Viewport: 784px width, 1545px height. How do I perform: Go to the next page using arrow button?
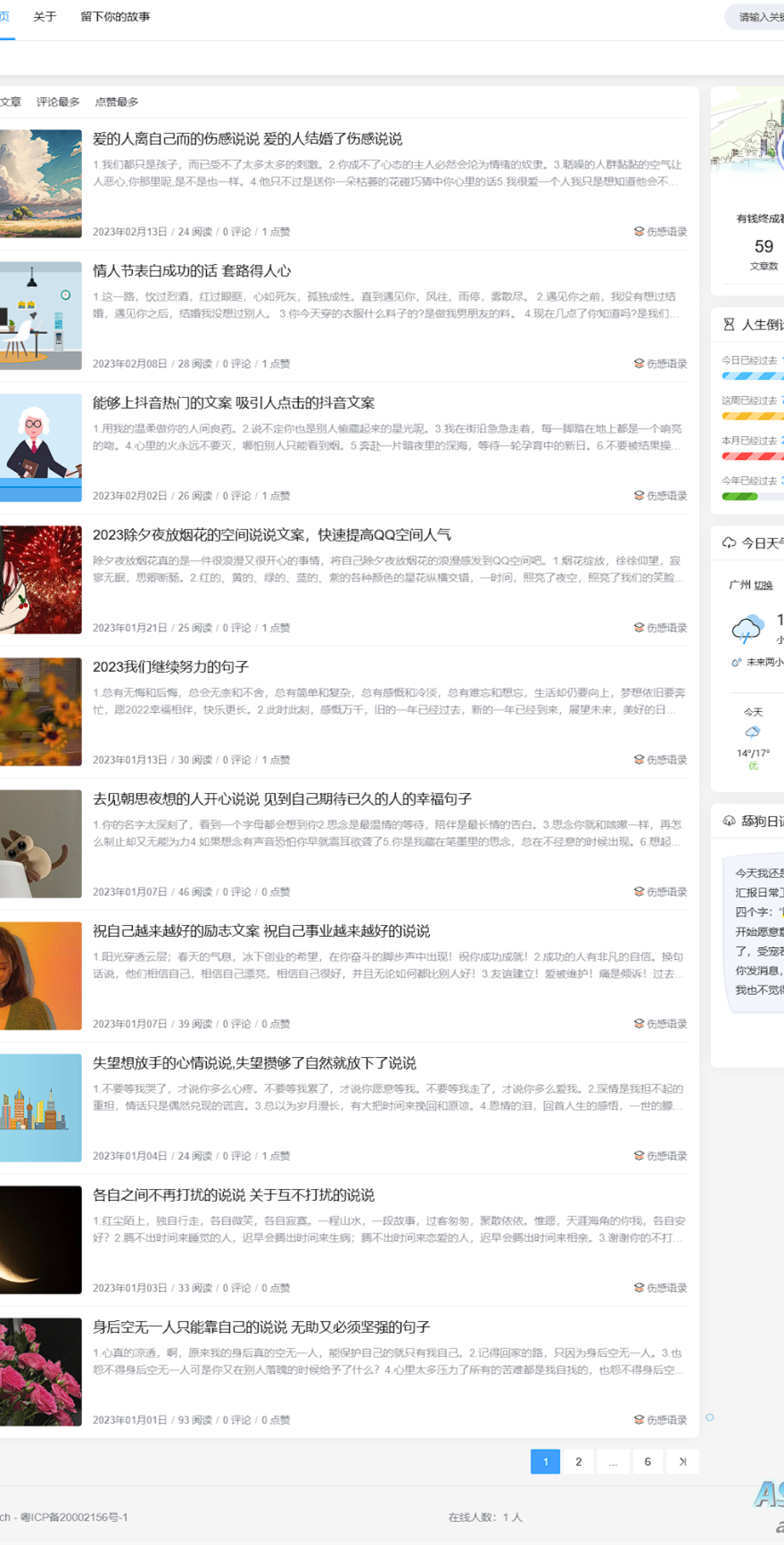point(682,1461)
